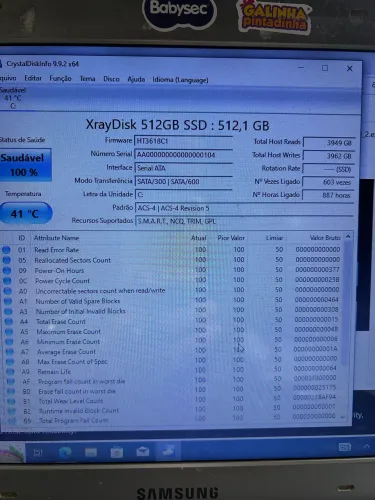Click the Firmware field HT3618C1

(183, 141)
